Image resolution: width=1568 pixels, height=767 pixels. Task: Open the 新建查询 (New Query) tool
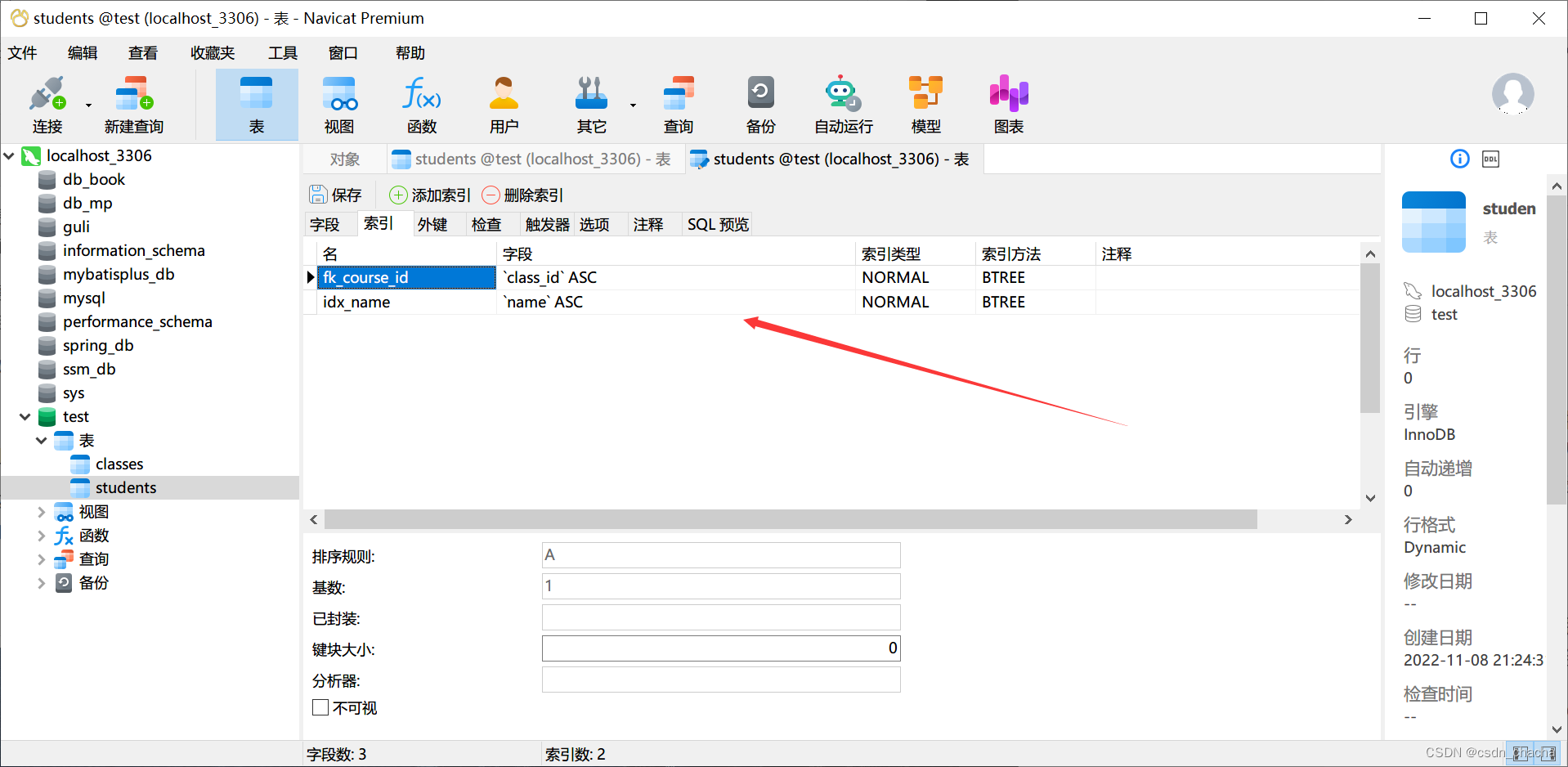133,102
